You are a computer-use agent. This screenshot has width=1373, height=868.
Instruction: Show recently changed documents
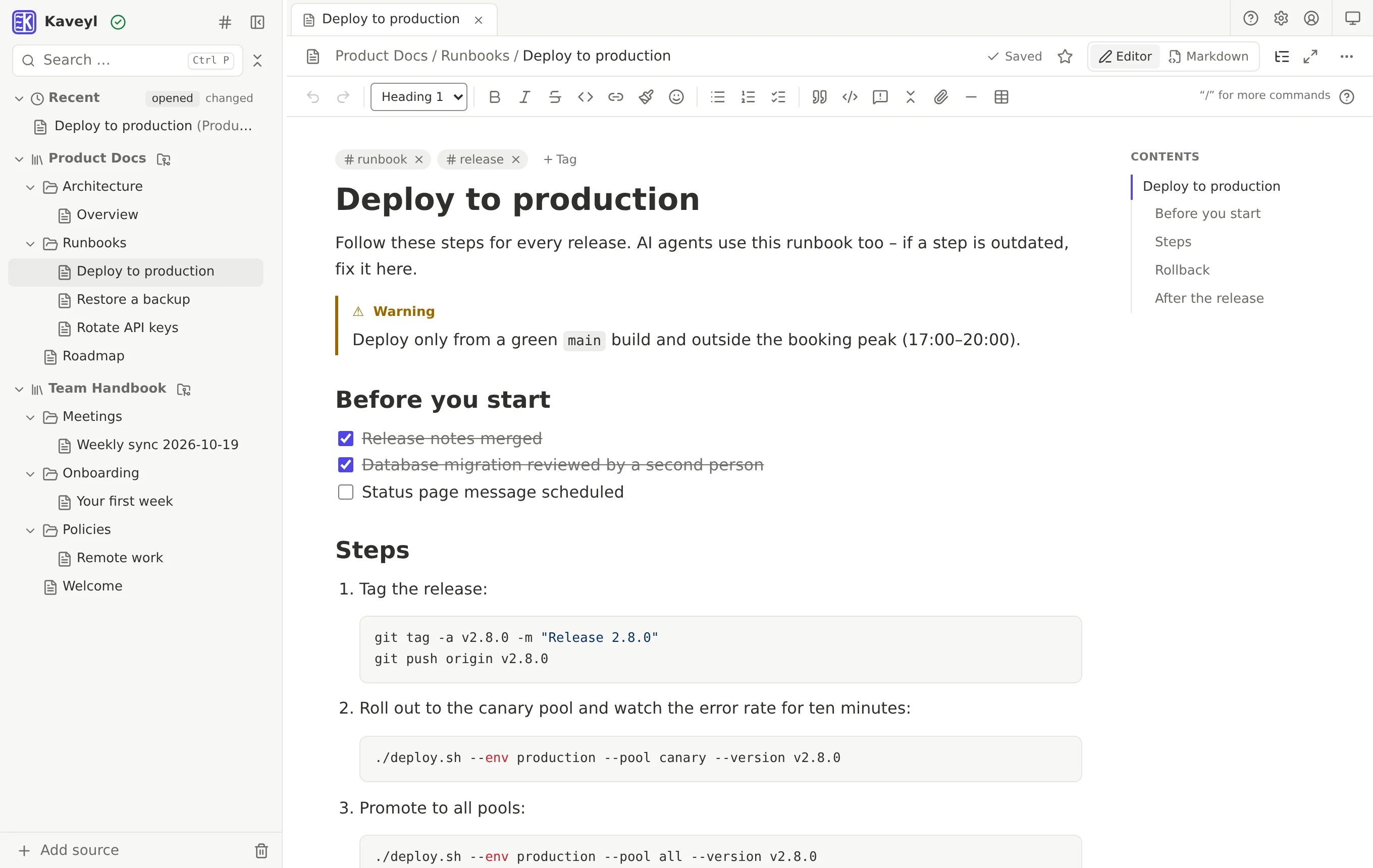pos(229,98)
